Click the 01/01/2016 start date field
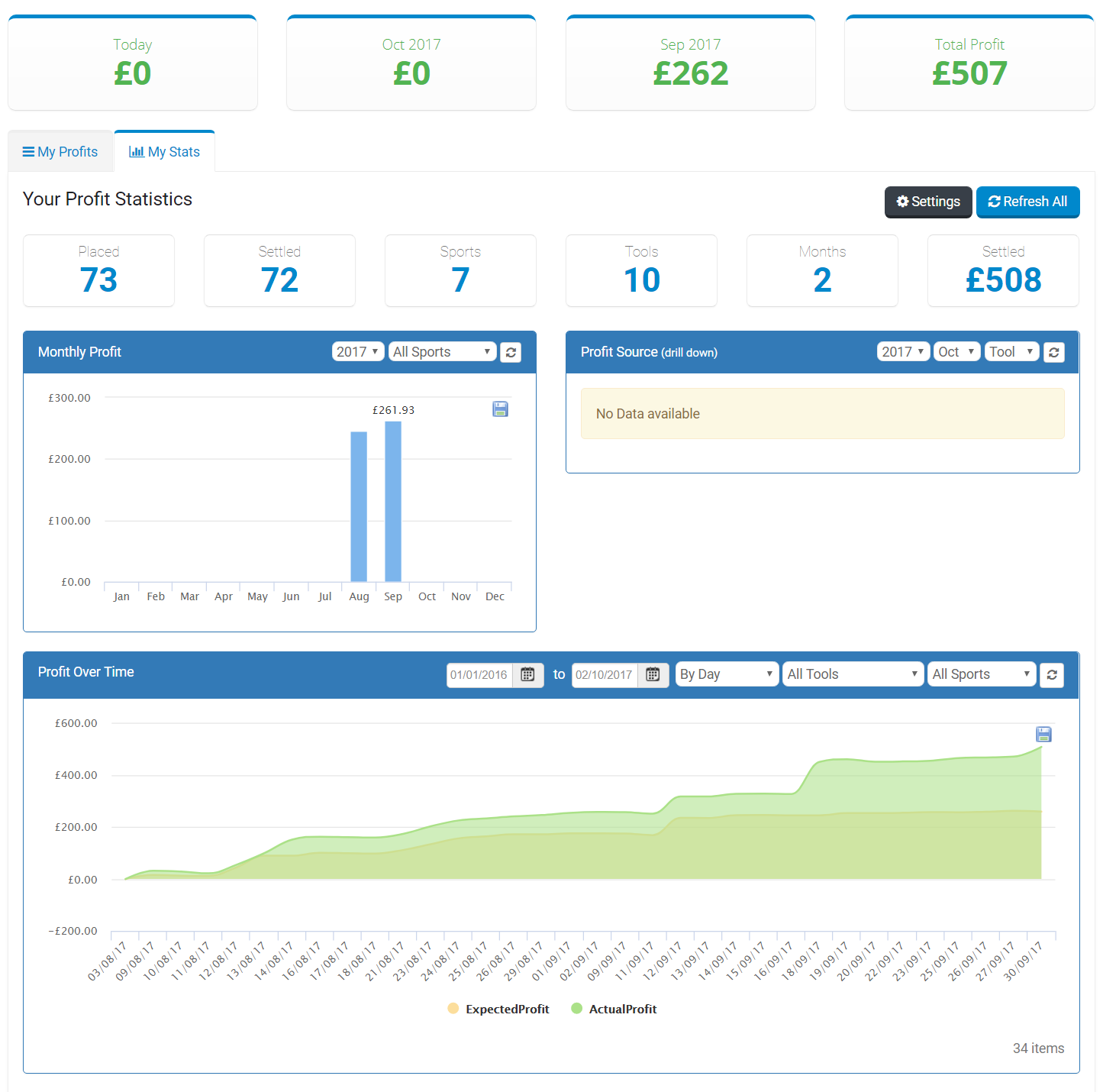This screenshot has width=1103, height=1092. 479,674
